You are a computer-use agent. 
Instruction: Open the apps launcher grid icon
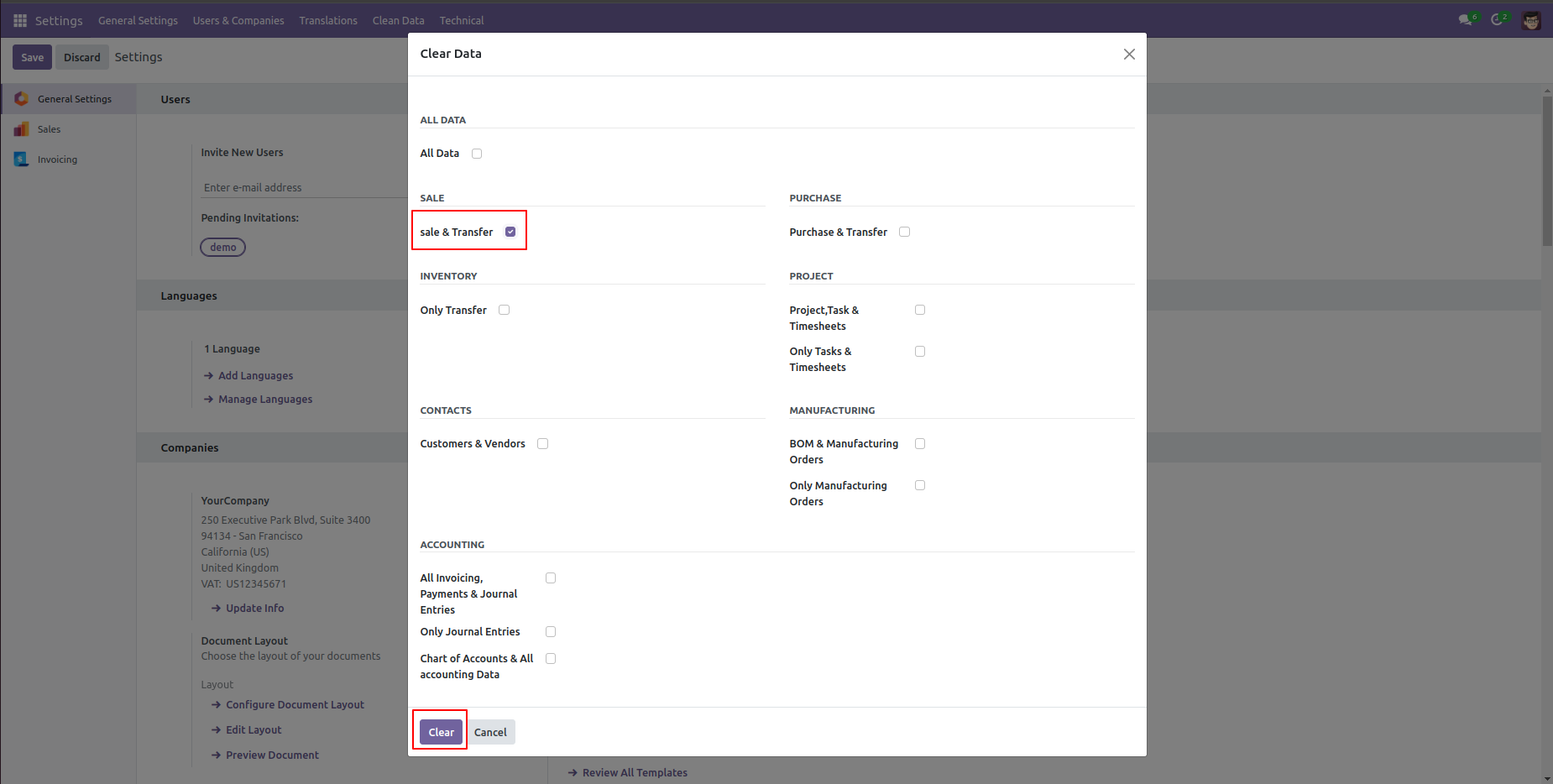(19, 19)
